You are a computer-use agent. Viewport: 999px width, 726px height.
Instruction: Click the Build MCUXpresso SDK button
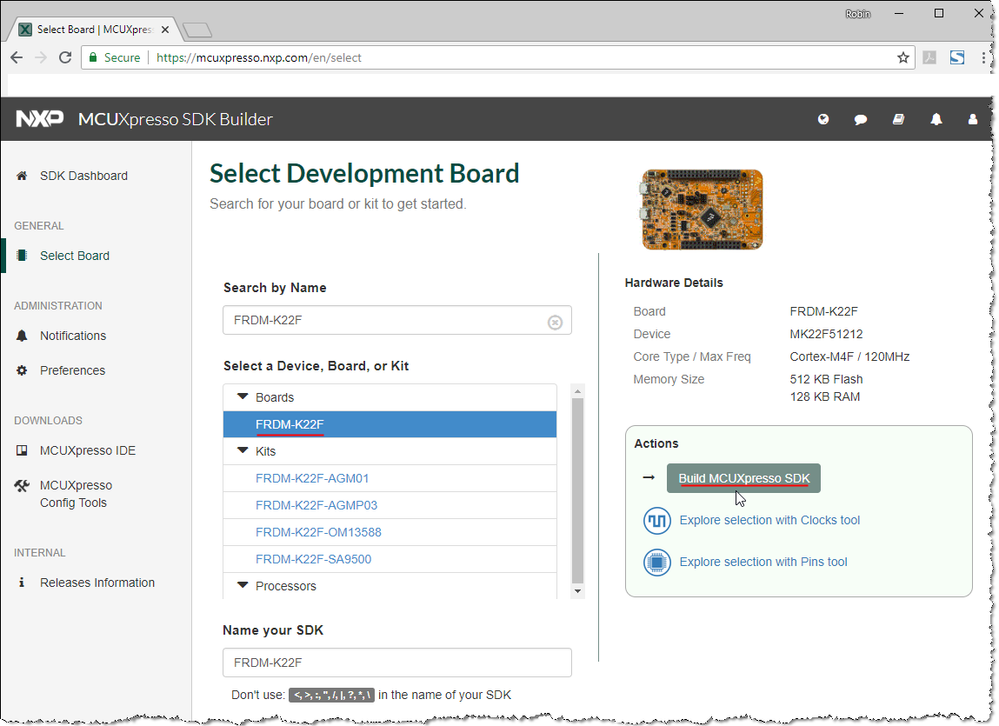pyautogui.click(x=744, y=478)
